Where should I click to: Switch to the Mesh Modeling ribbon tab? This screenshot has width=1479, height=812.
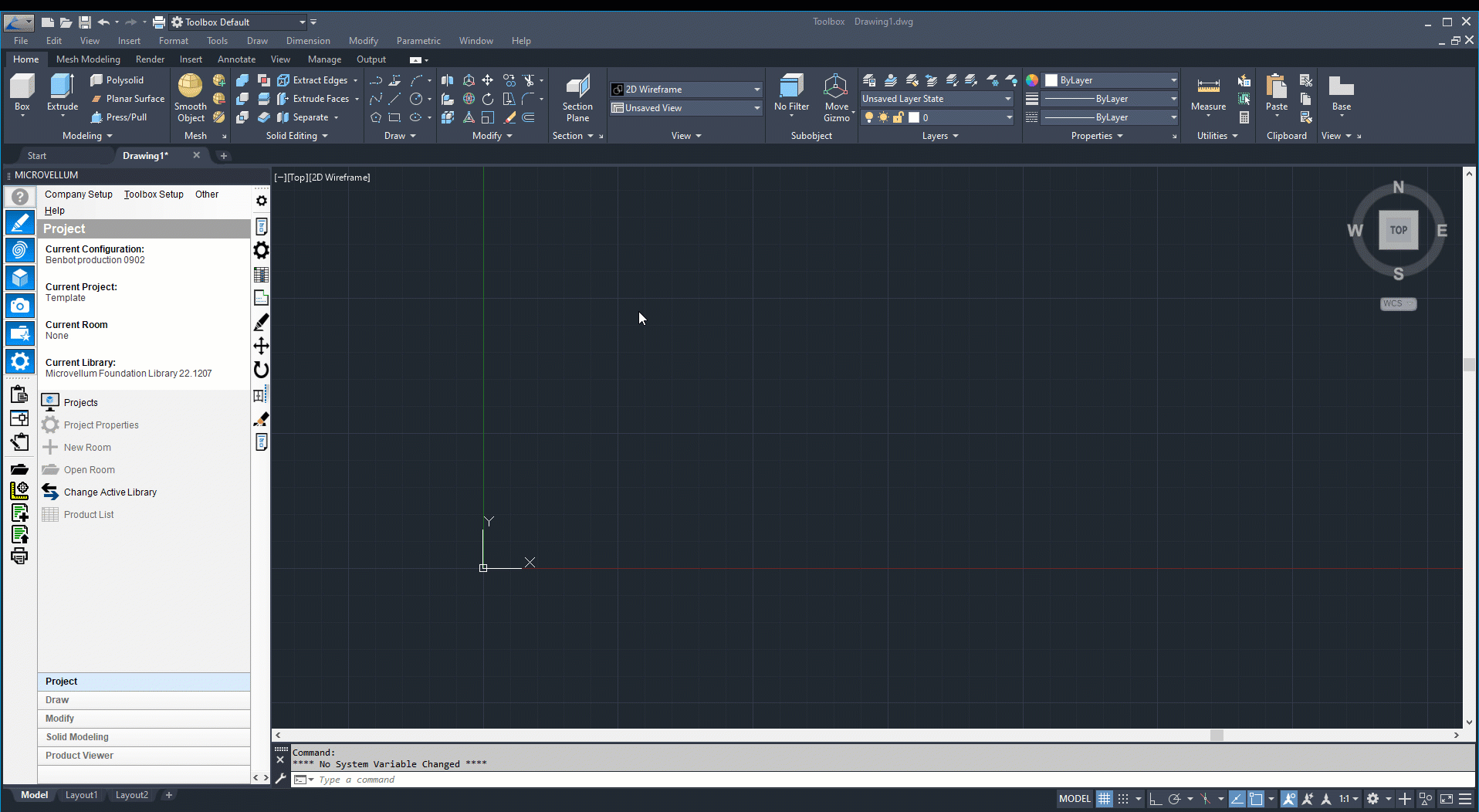[x=88, y=59]
